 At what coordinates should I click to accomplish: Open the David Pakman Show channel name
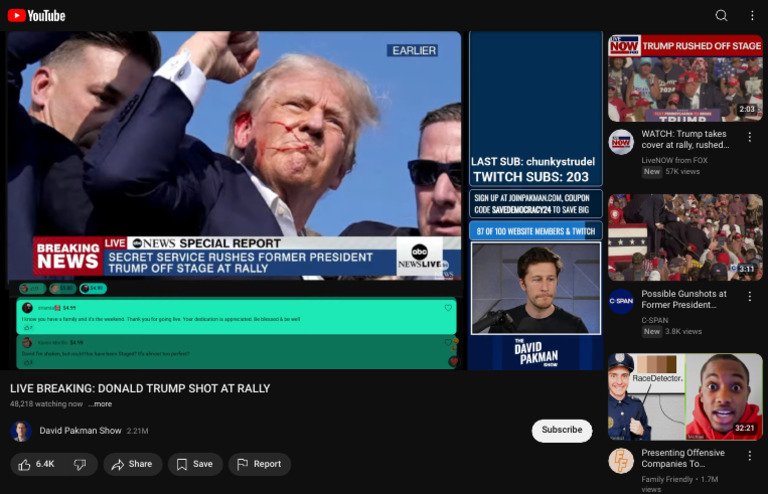tap(80, 431)
